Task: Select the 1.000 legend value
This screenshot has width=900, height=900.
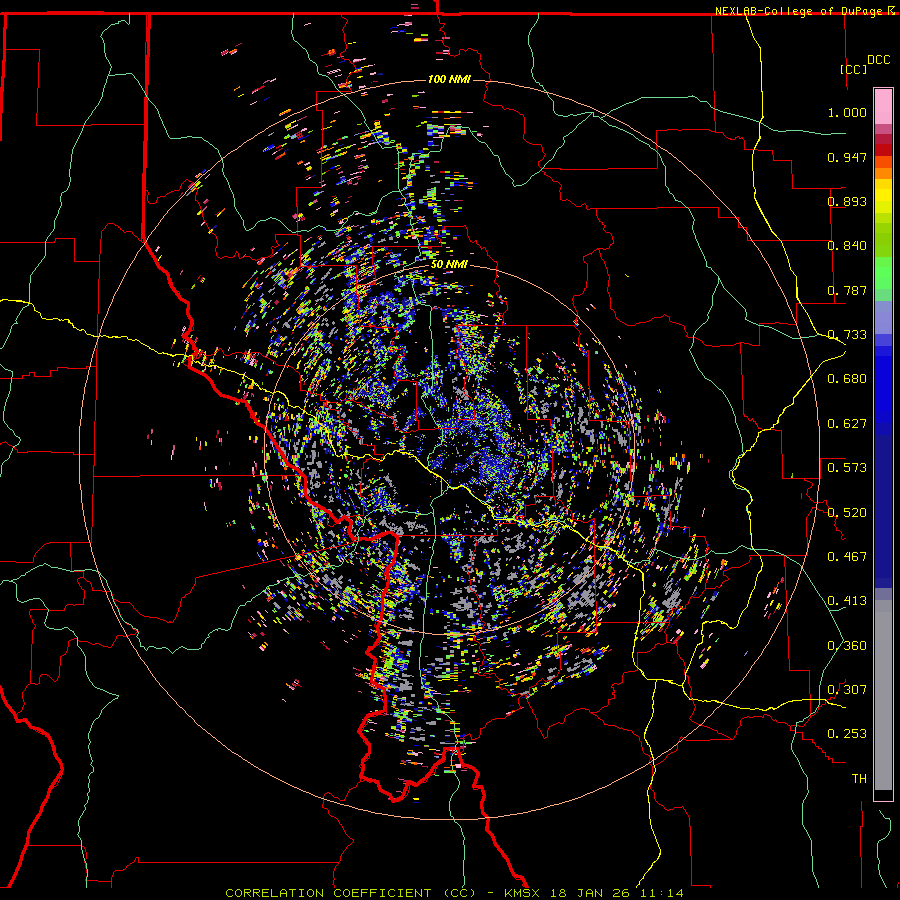Action: click(x=847, y=112)
